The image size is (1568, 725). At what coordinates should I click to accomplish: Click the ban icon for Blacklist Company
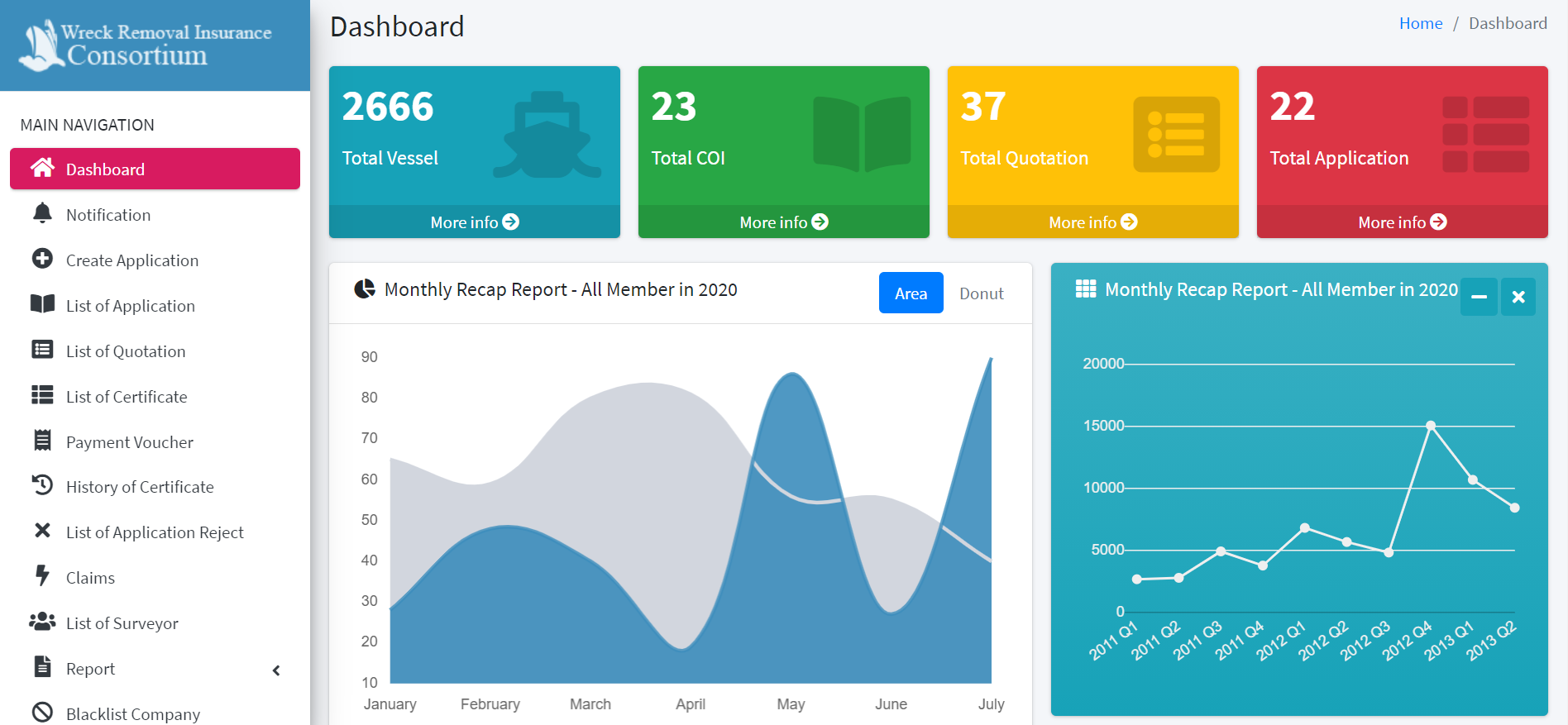pyautogui.click(x=42, y=712)
